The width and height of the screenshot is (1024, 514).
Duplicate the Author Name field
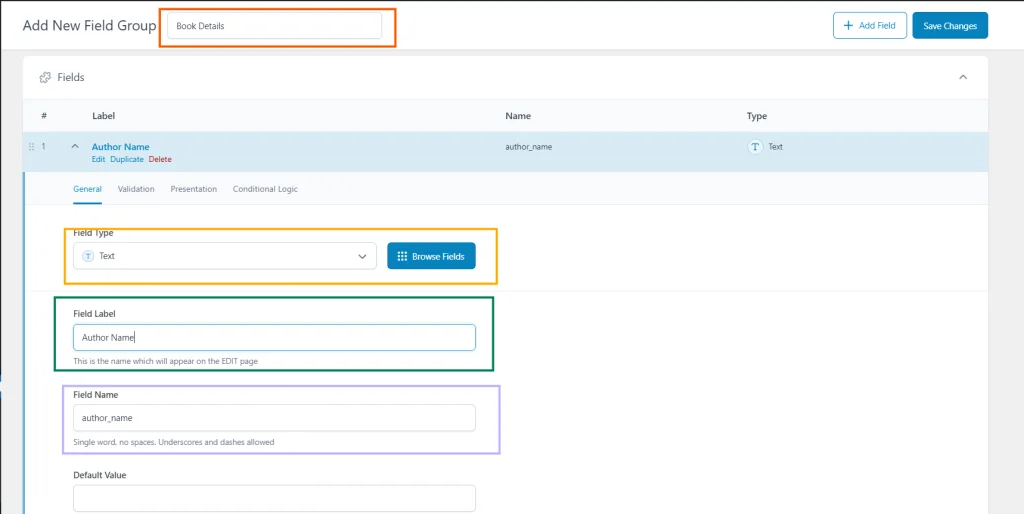127,159
